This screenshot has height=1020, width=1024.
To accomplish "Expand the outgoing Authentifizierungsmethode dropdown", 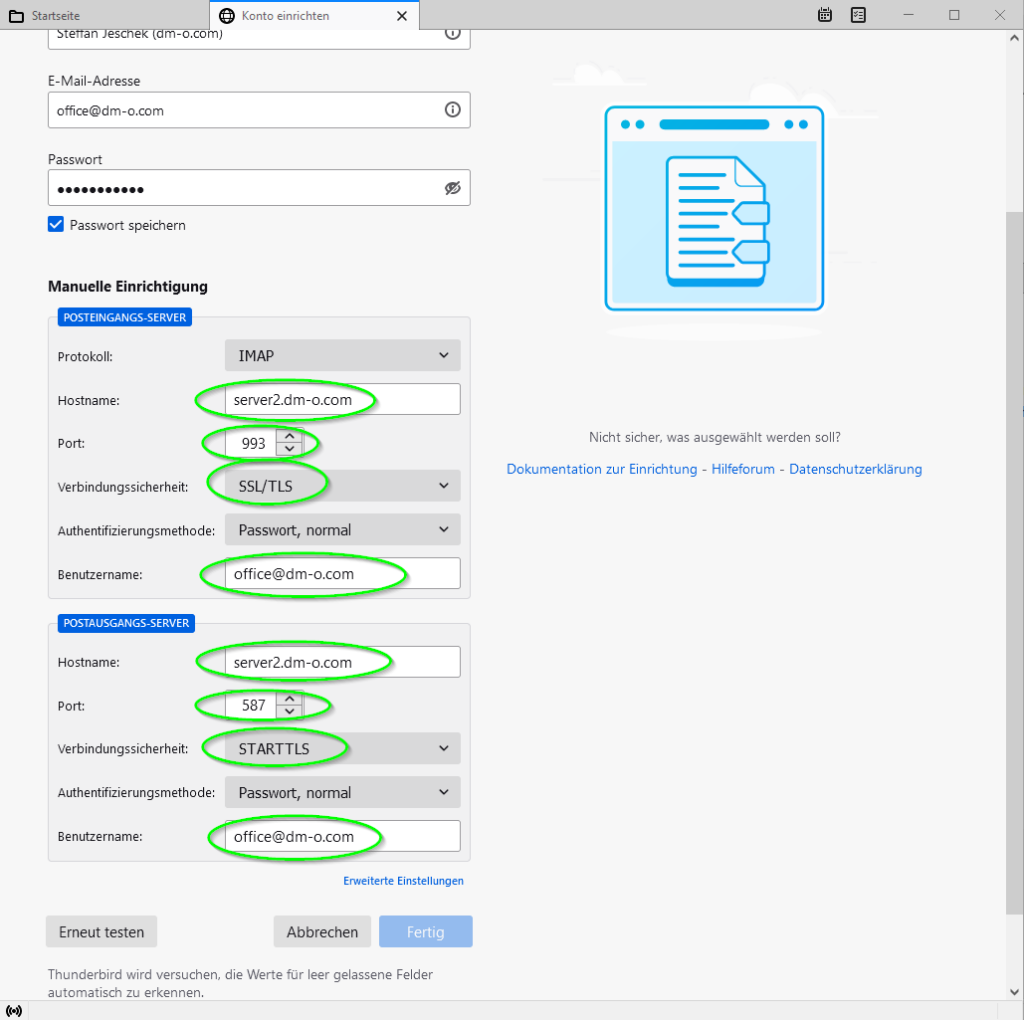I will tap(342, 792).
